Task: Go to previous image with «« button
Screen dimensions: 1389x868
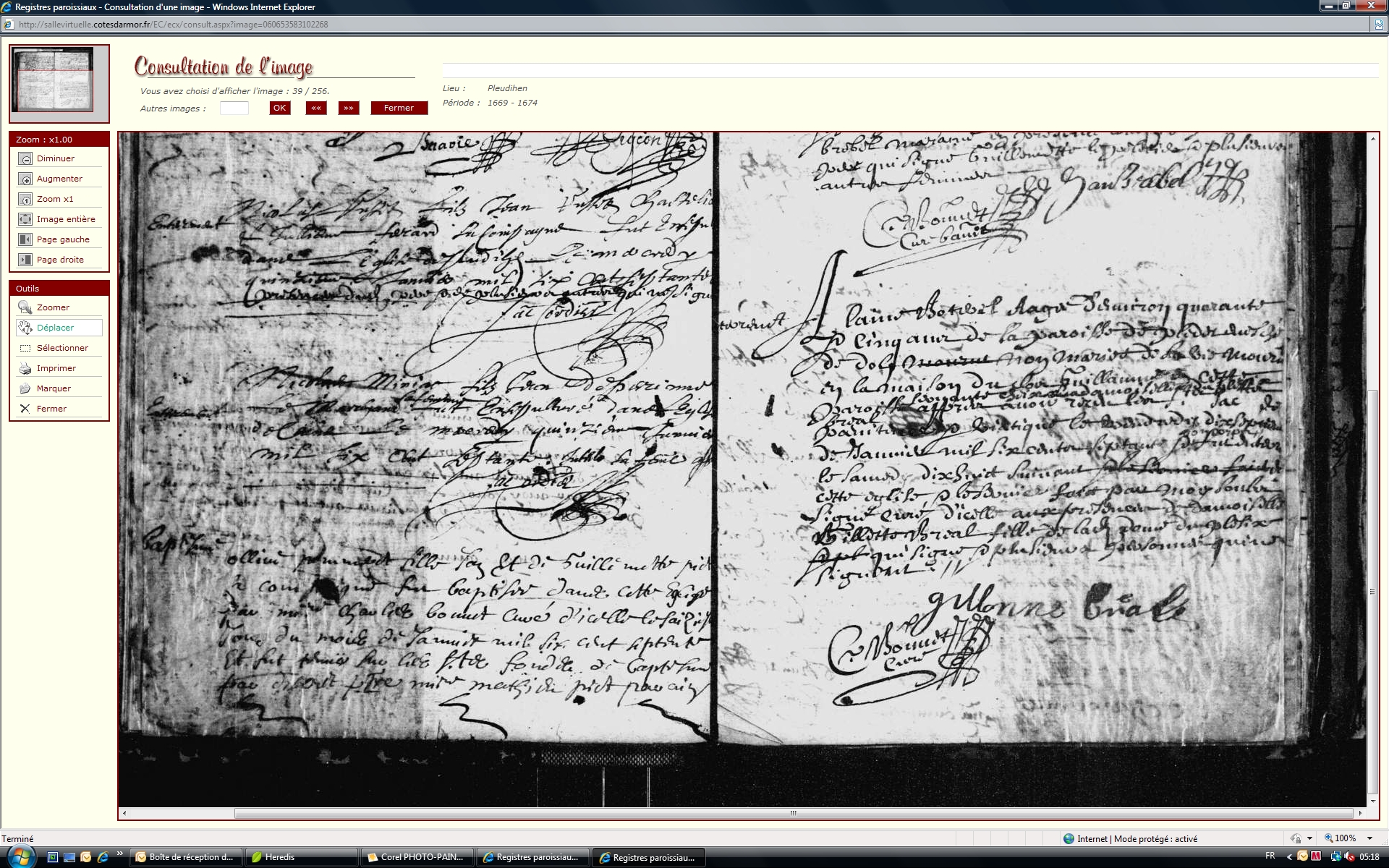Action: [316, 108]
